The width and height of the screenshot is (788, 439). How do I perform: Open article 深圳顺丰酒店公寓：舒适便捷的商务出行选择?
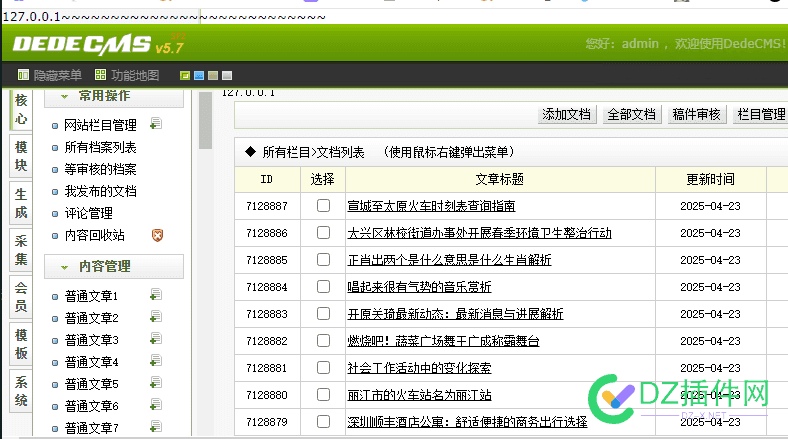pyautogui.click(x=467, y=422)
